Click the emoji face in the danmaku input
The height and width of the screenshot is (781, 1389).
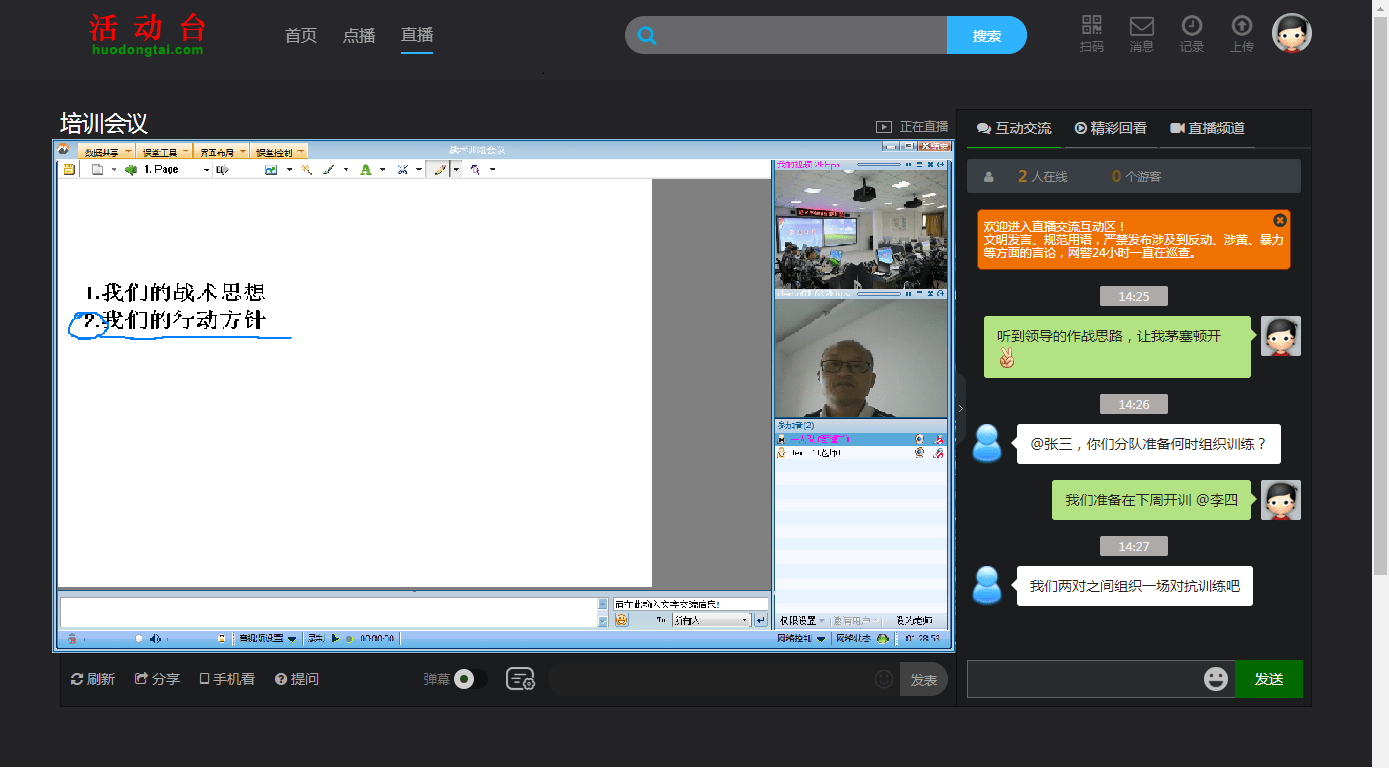(x=883, y=679)
